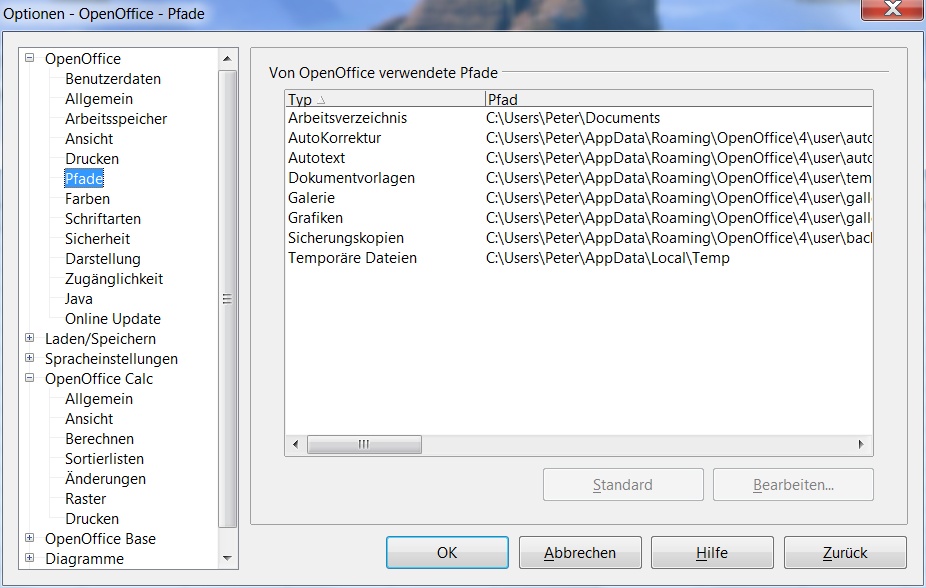Open the Raster settings
This screenshot has width=926, height=588.
86,499
